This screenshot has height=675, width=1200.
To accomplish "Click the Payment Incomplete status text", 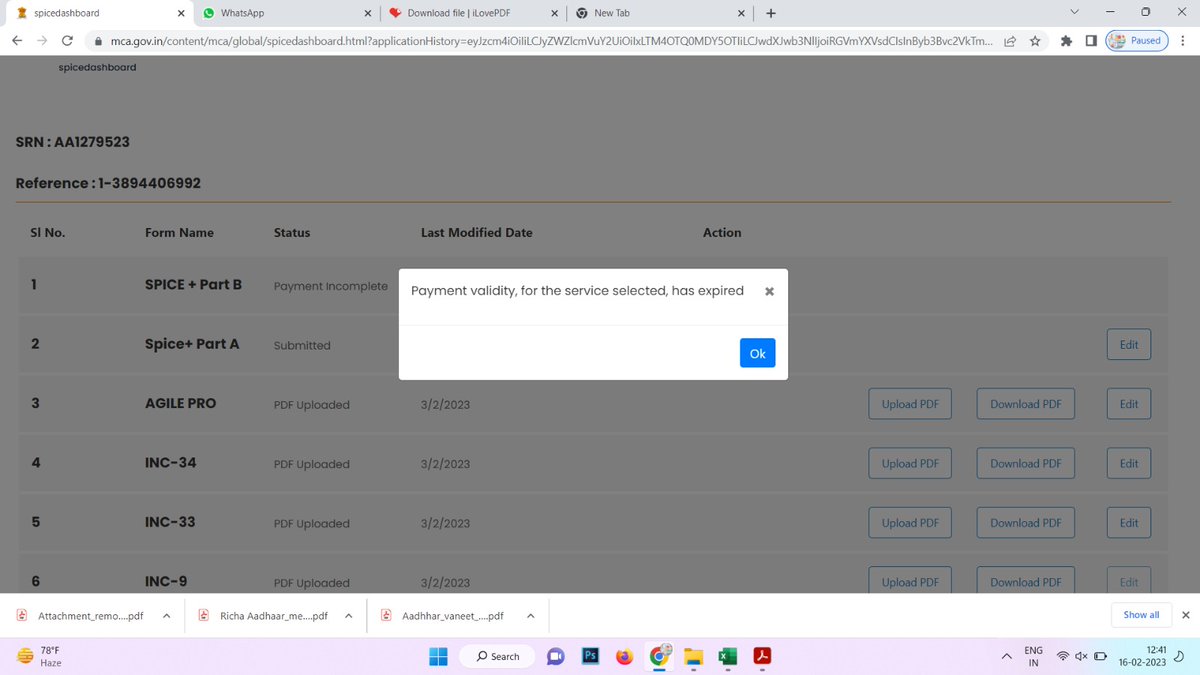I will [x=330, y=286].
